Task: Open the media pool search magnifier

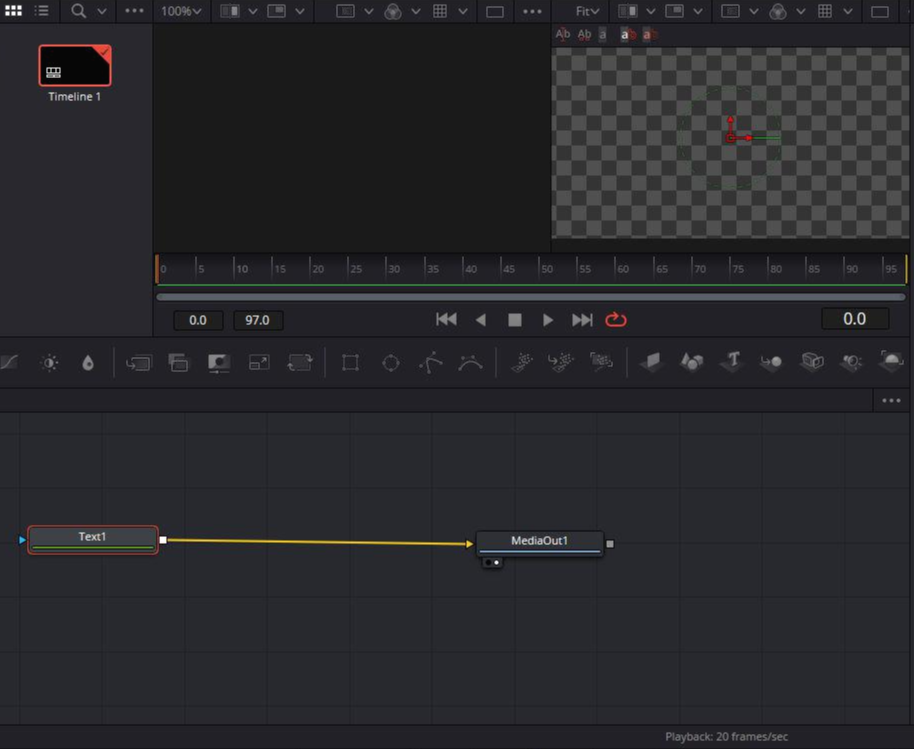Action: tap(78, 11)
